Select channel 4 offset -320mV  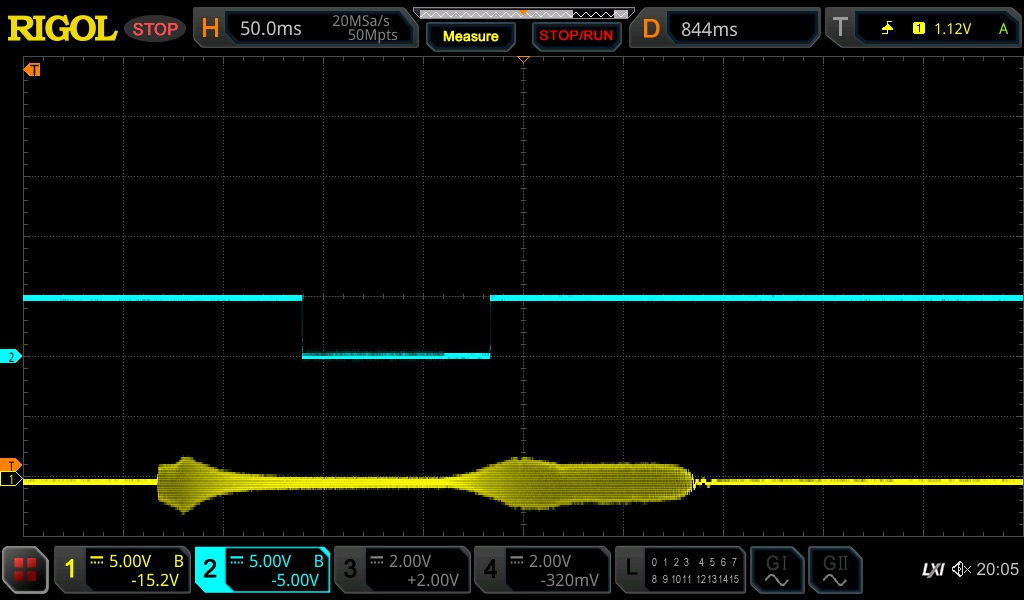(569, 580)
